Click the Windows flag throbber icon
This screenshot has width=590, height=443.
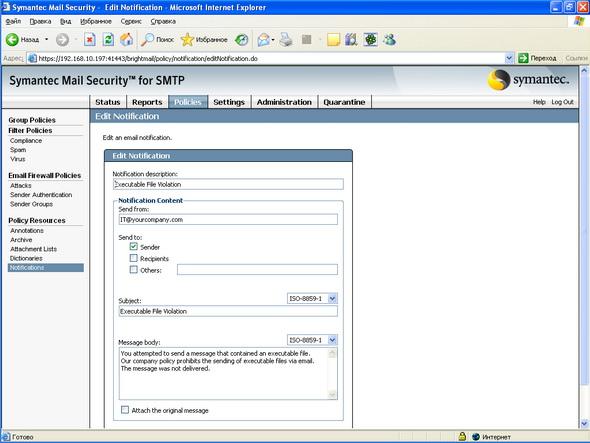[x=579, y=21]
